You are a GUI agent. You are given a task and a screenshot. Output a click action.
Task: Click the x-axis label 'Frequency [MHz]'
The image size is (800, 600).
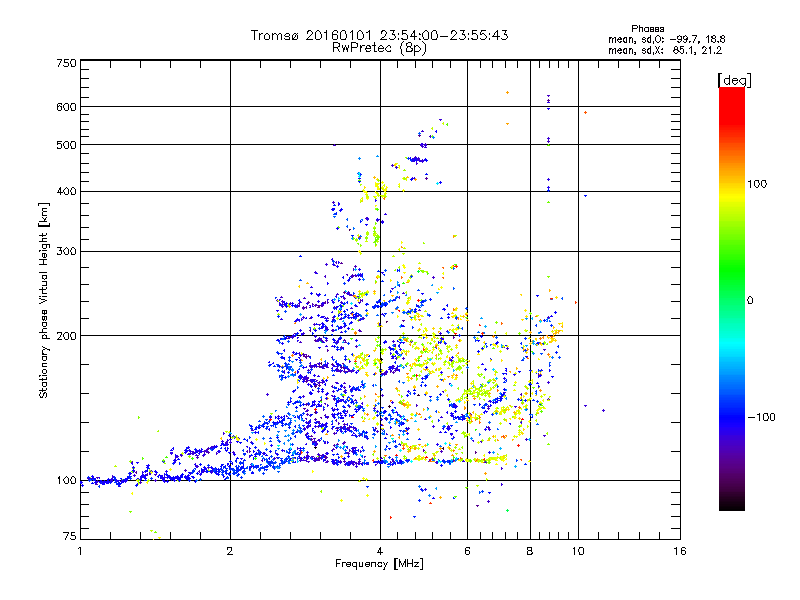point(379,564)
